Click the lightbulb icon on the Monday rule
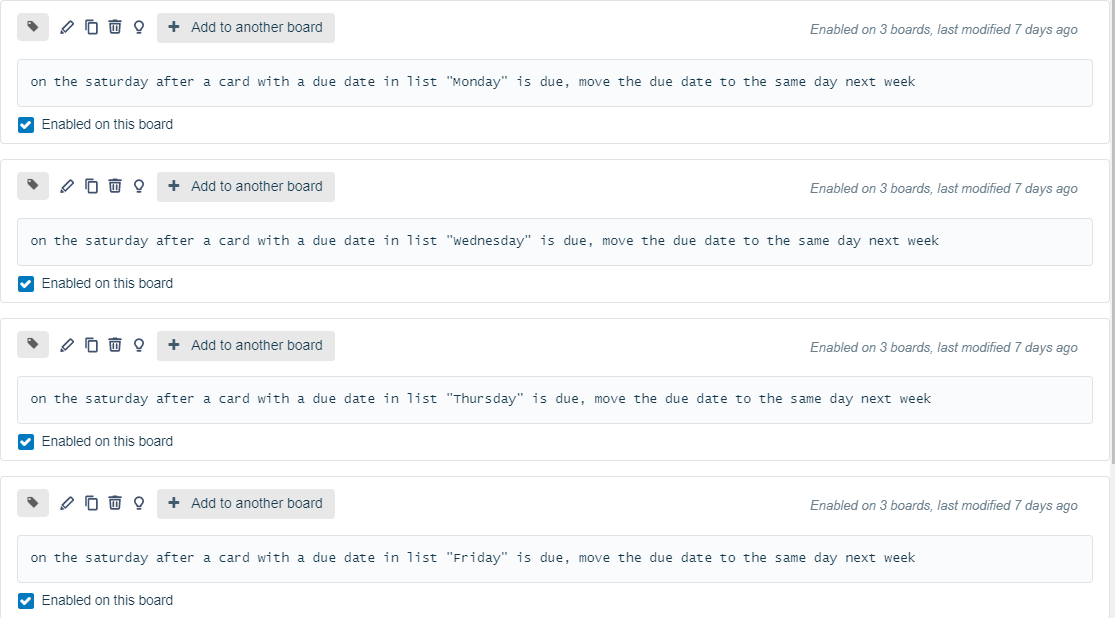Viewport: 1115px width, 618px height. click(x=139, y=27)
